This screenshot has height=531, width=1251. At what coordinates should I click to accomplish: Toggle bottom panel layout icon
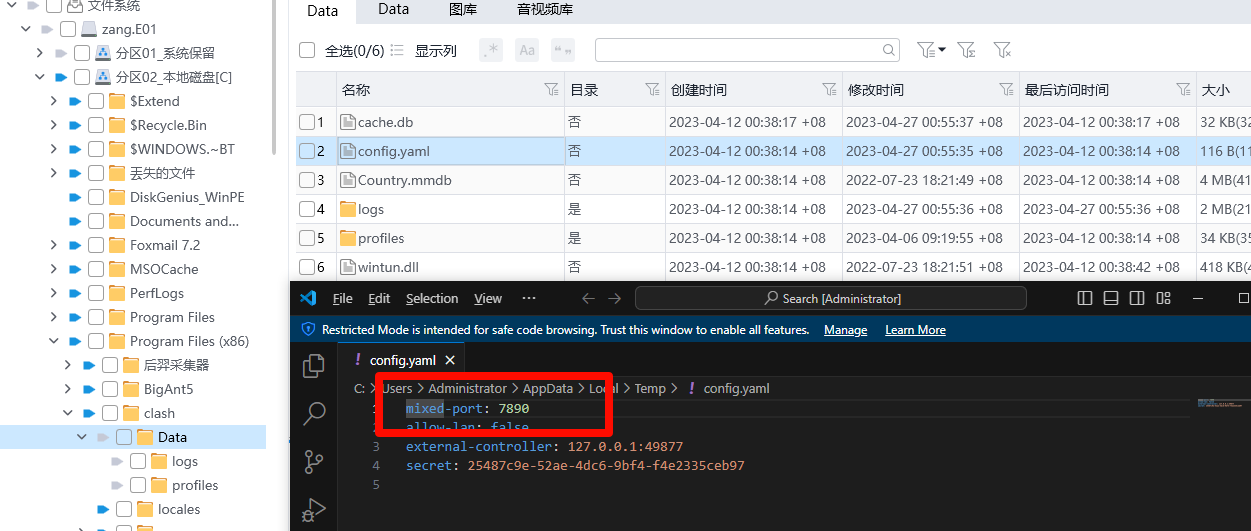point(1111,298)
